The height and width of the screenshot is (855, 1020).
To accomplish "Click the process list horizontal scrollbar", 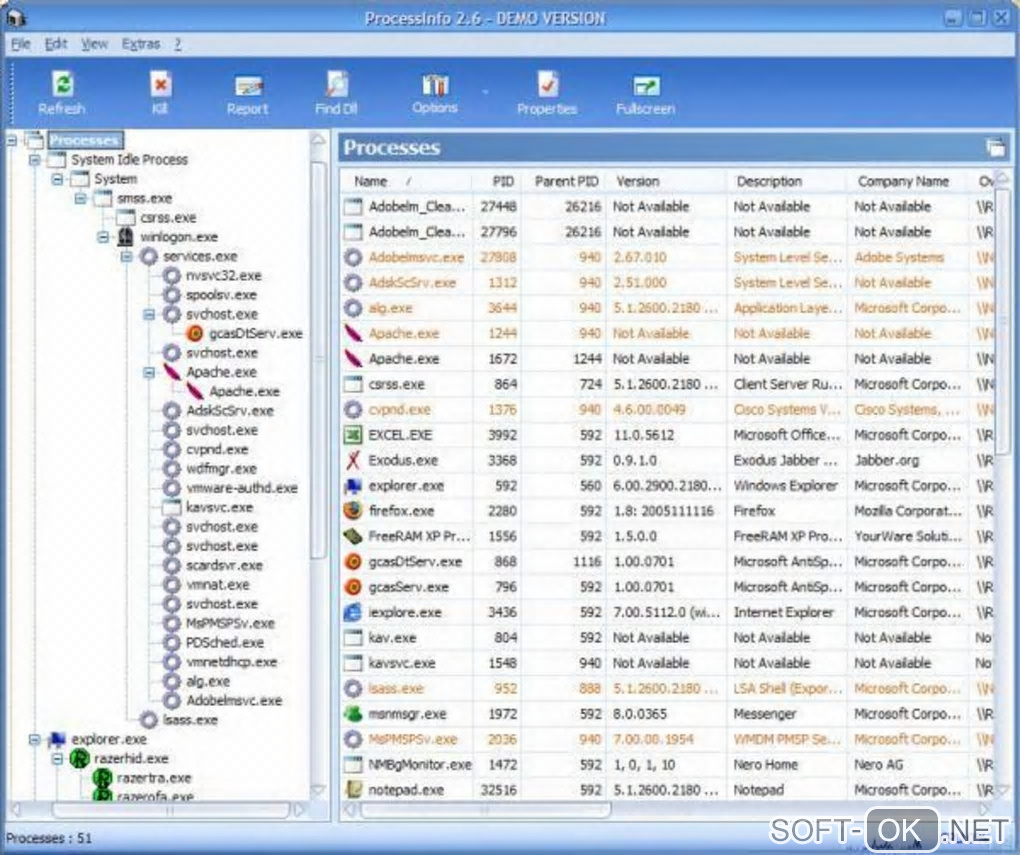I will 485,810.
